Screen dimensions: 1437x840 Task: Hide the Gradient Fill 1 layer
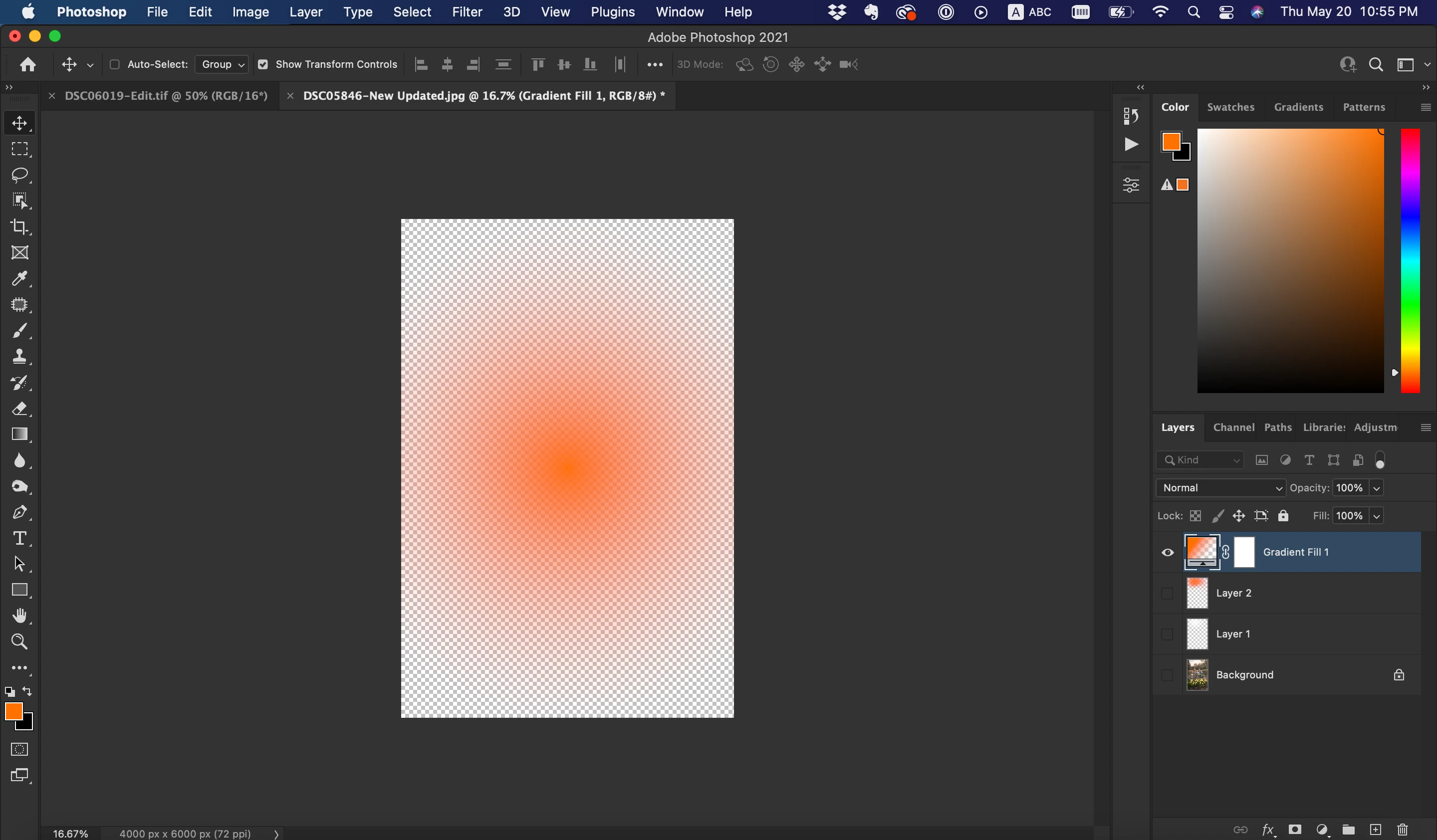coord(1167,552)
